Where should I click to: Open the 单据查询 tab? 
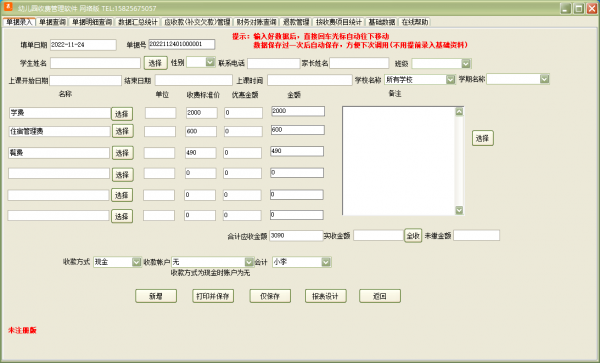click(52, 22)
